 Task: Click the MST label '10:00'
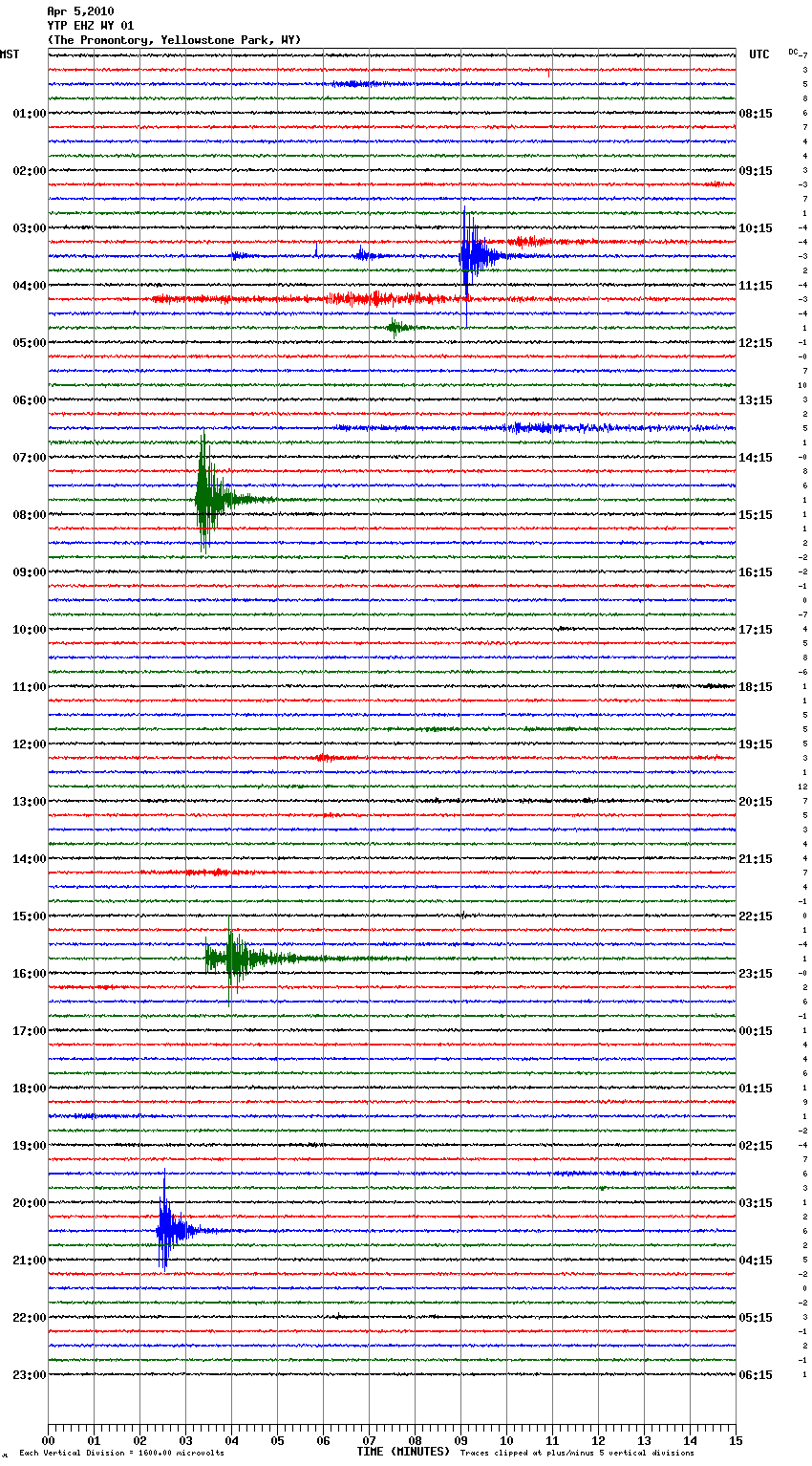point(29,630)
